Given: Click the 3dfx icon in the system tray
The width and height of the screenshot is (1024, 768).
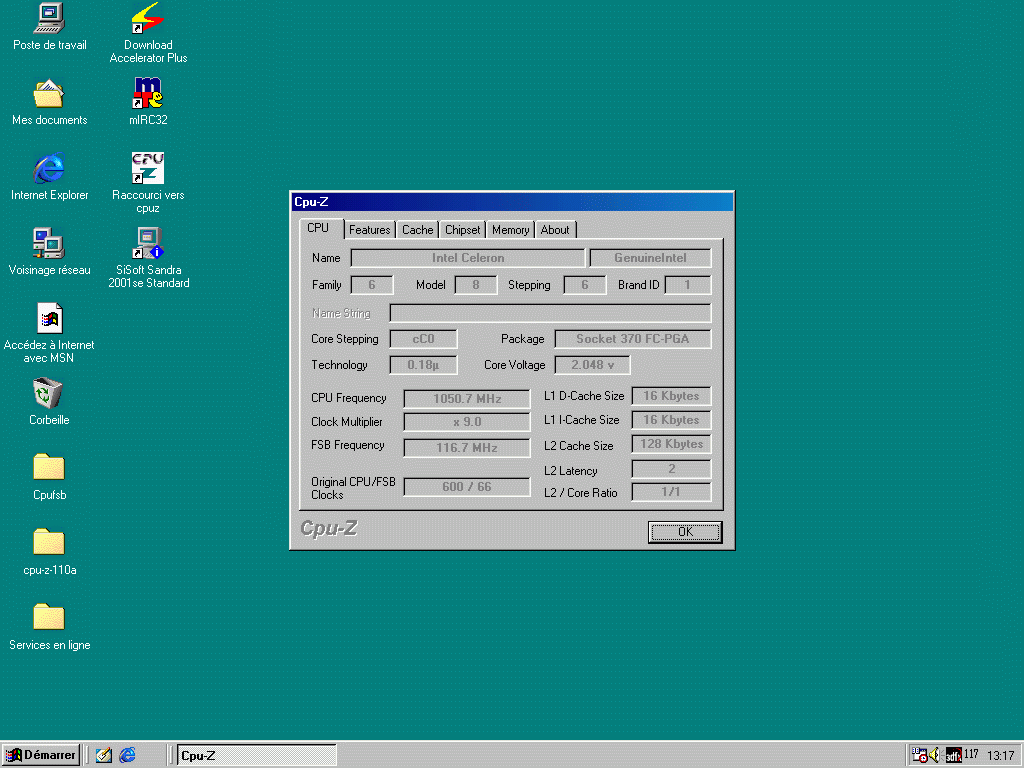Looking at the screenshot, I should 953,755.
